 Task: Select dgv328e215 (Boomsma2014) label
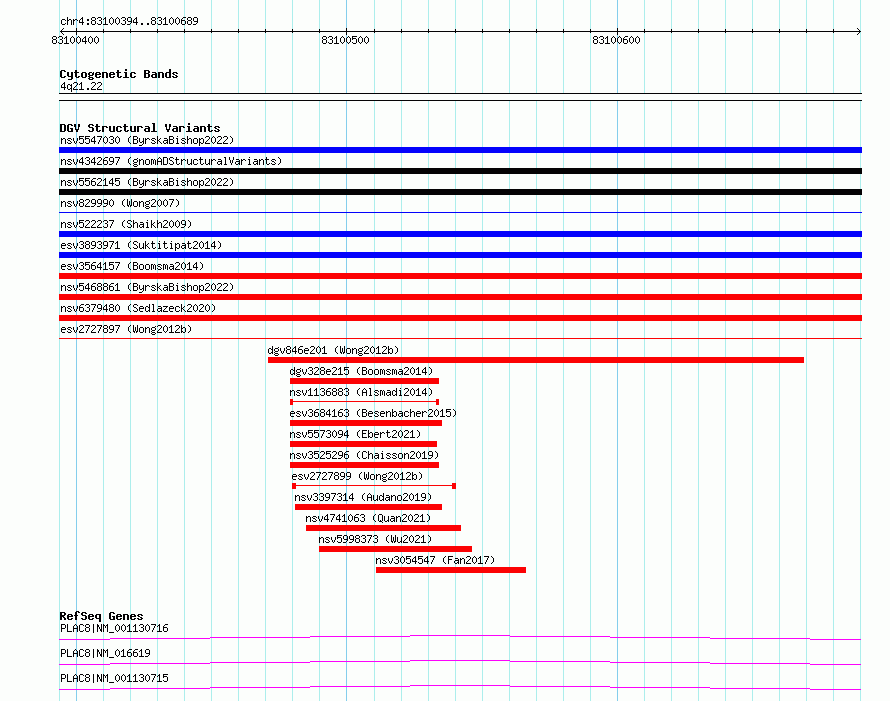pyautogui.click(x=361, y=371)
